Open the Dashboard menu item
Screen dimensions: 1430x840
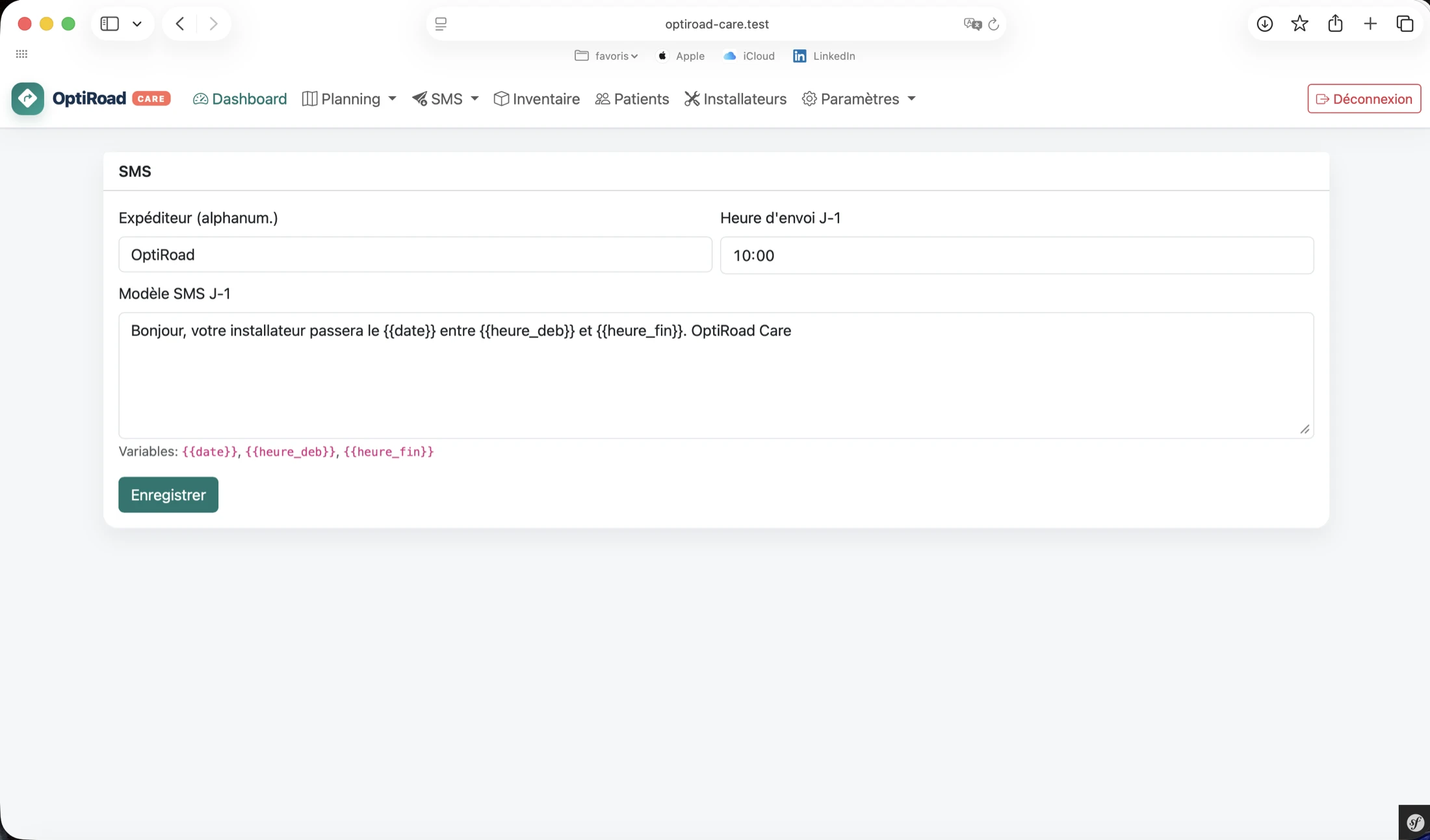click(x=240, y=99)
